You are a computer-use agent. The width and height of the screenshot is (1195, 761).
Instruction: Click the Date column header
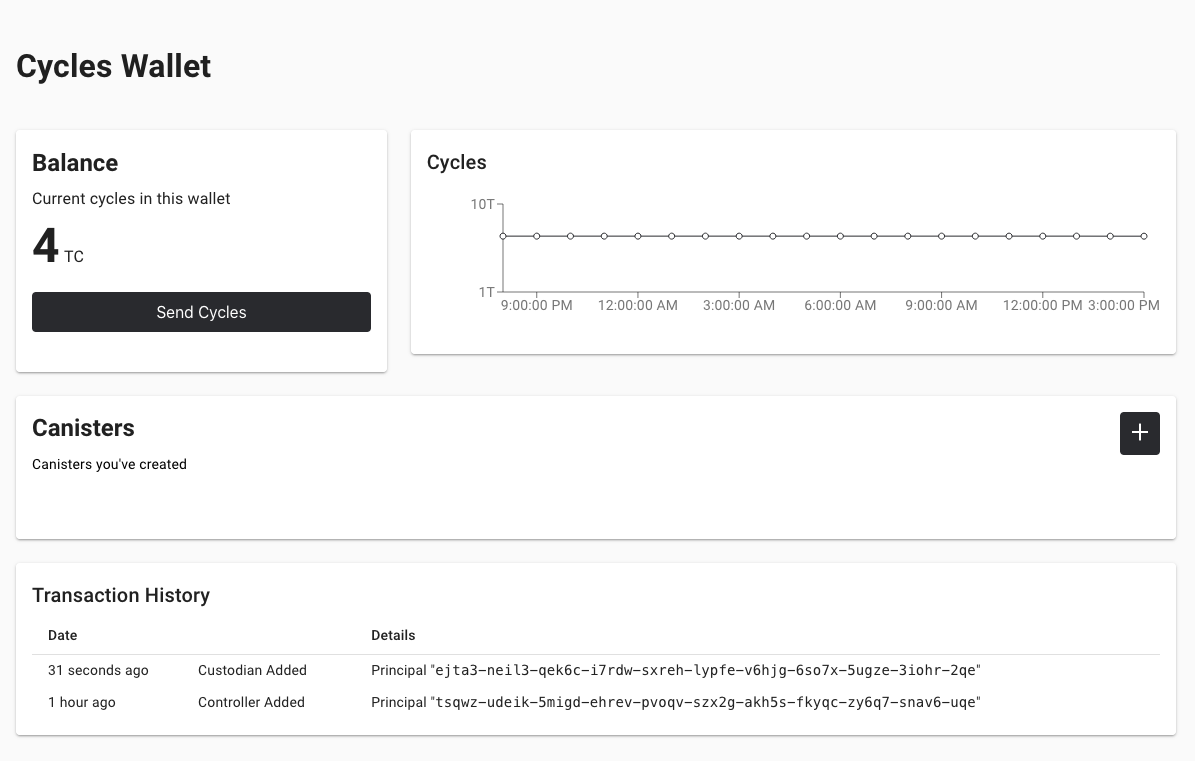tap(62, 635)
